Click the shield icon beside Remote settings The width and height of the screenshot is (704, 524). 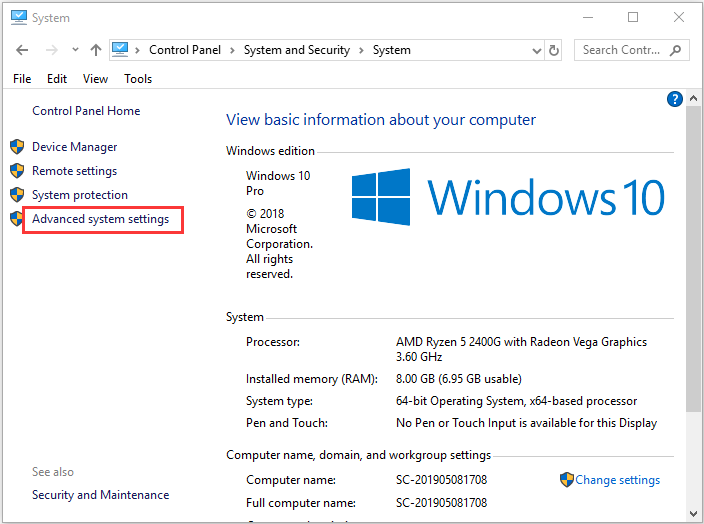point(17,171)
